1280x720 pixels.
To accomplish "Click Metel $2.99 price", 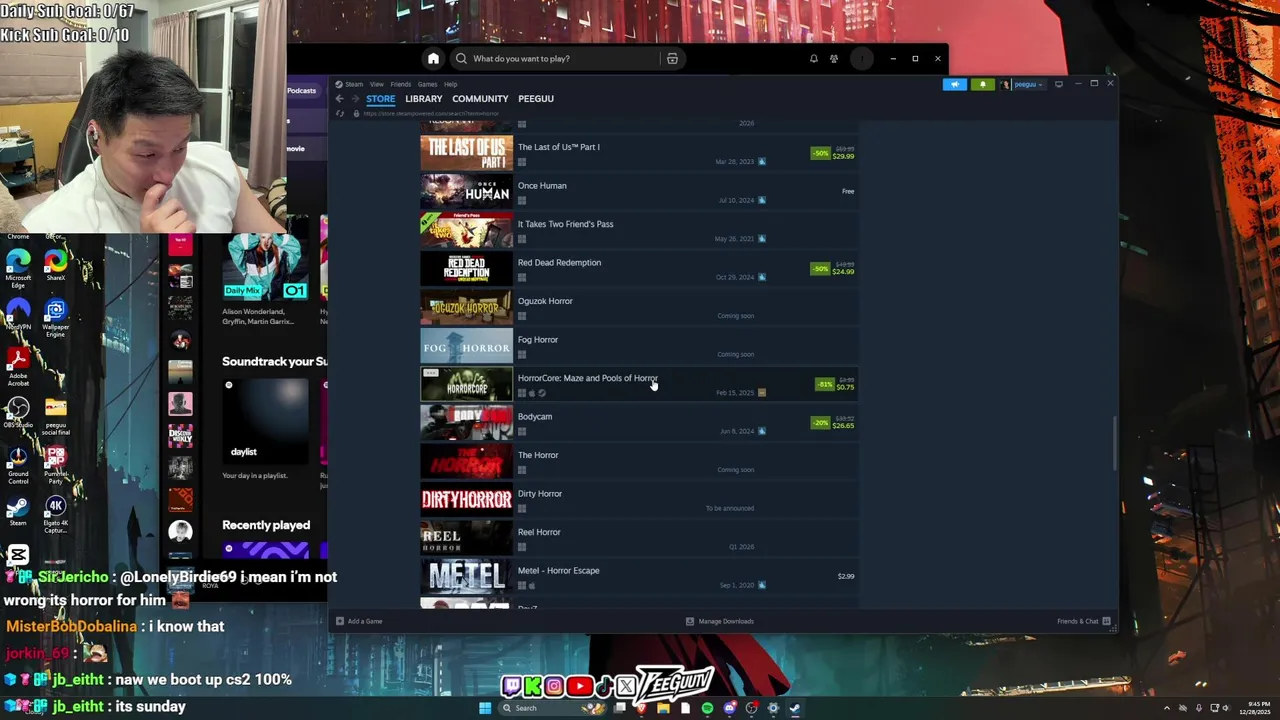I will pos(846,576).
